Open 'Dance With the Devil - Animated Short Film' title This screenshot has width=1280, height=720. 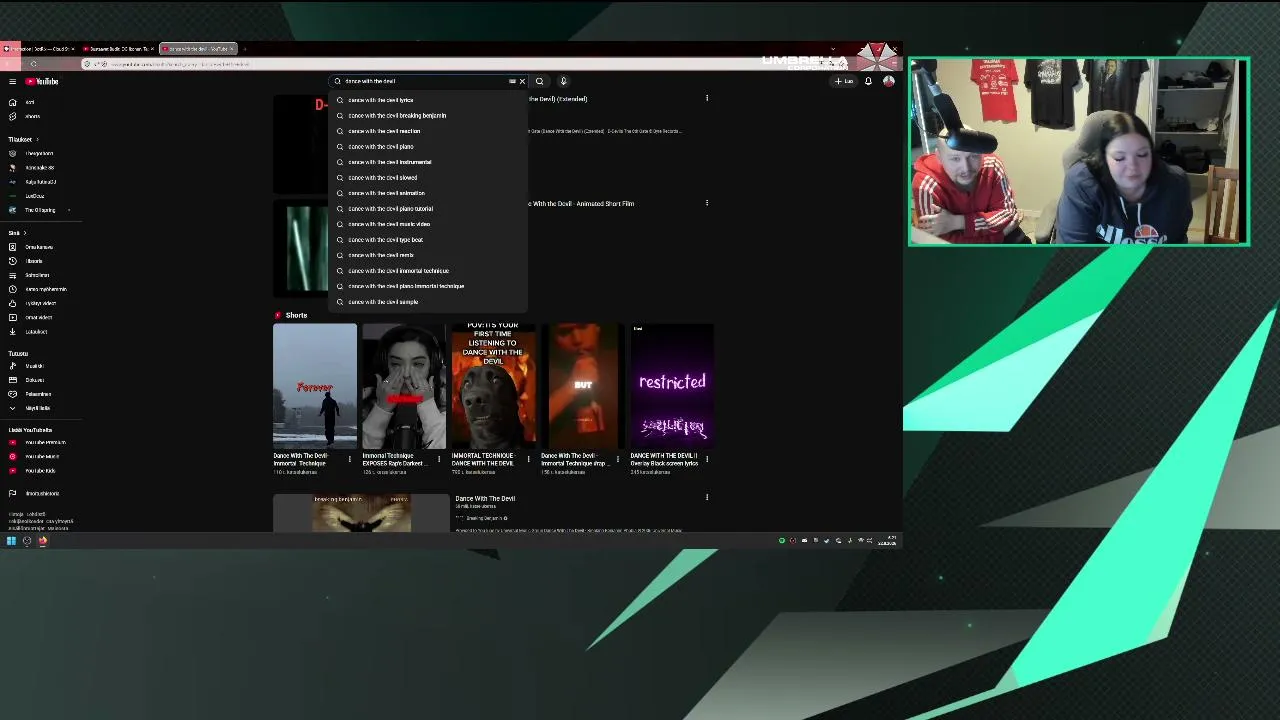(x=581, y=204)
